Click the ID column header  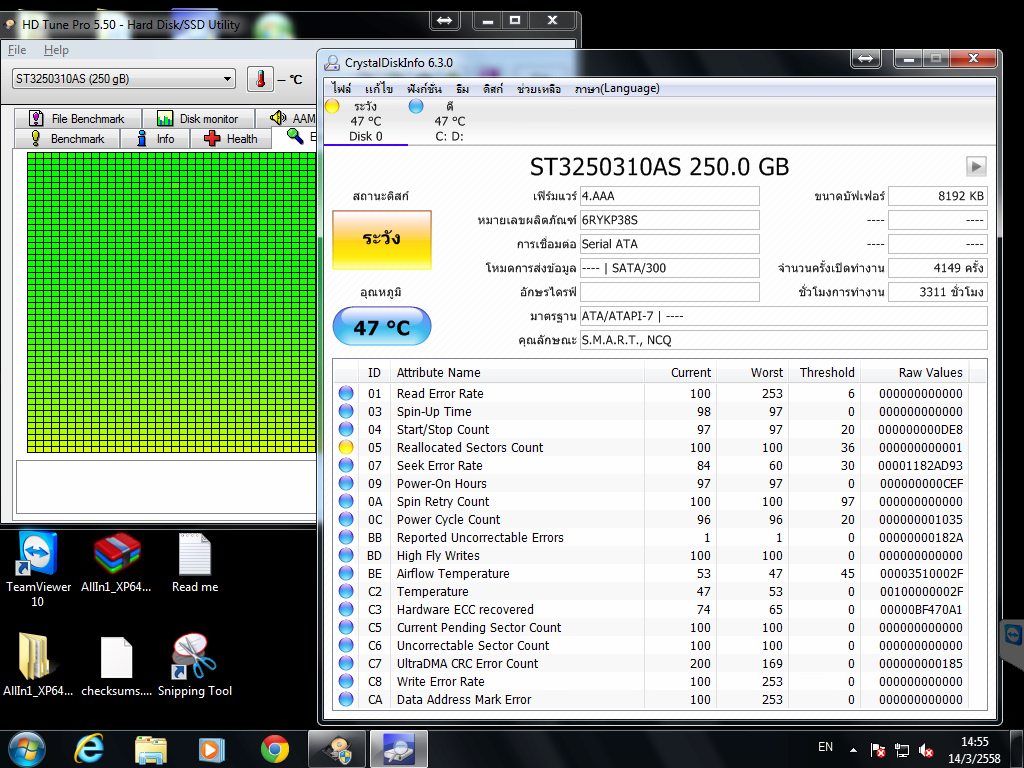[x=374, y=372]
